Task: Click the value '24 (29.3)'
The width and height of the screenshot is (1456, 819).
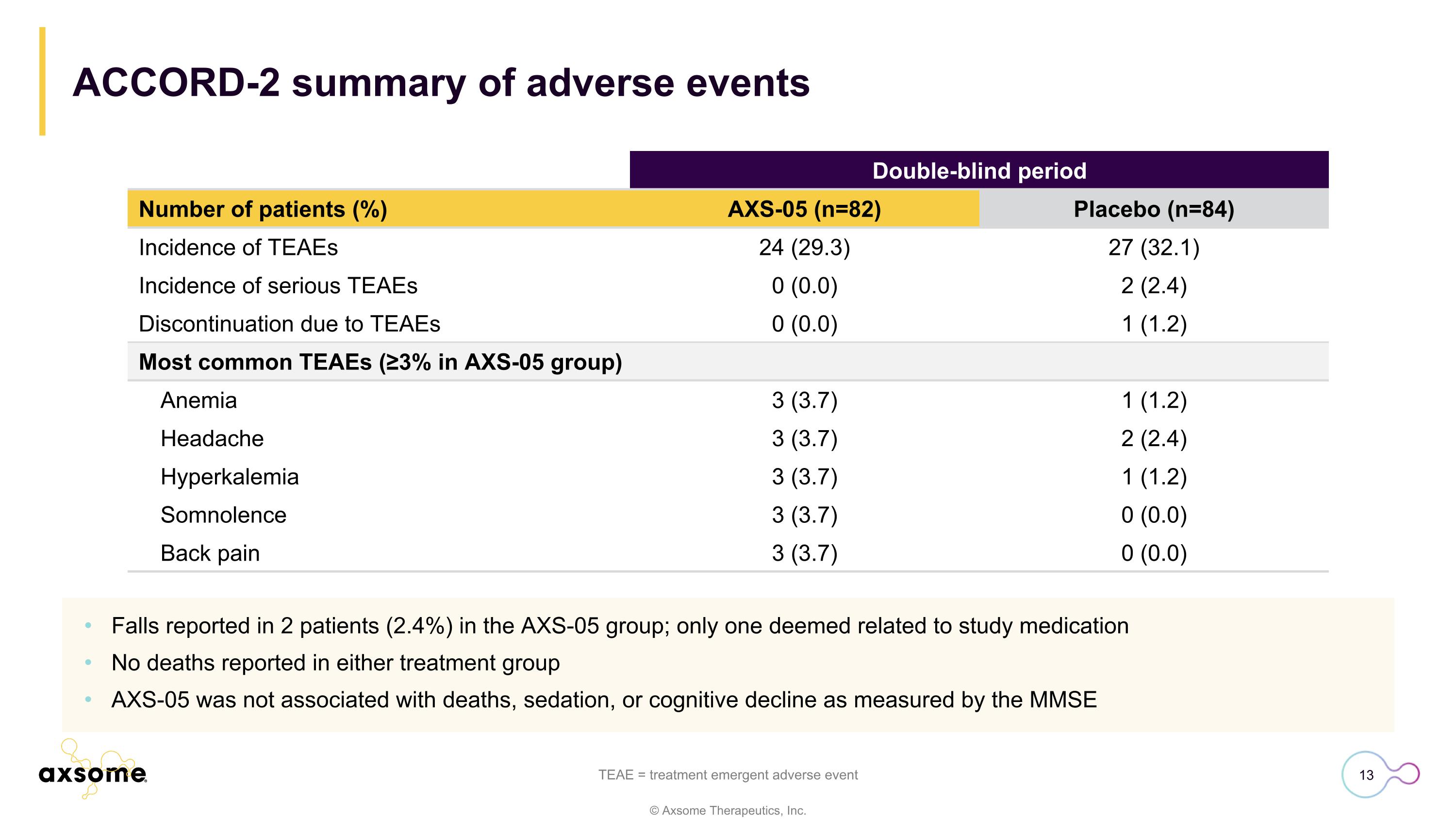Action: [804, 248]
